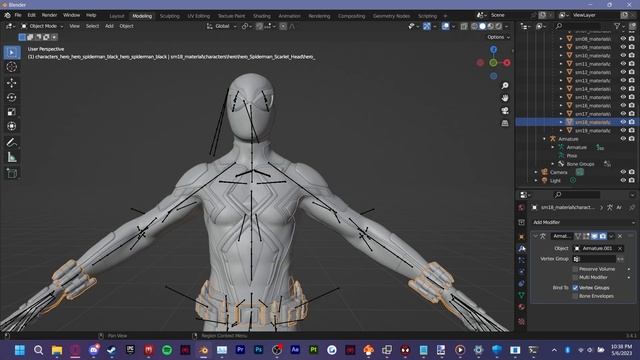640x360 pixels.
Task: Disable Light in renders via its camera icon
Action: coord(631,180)
